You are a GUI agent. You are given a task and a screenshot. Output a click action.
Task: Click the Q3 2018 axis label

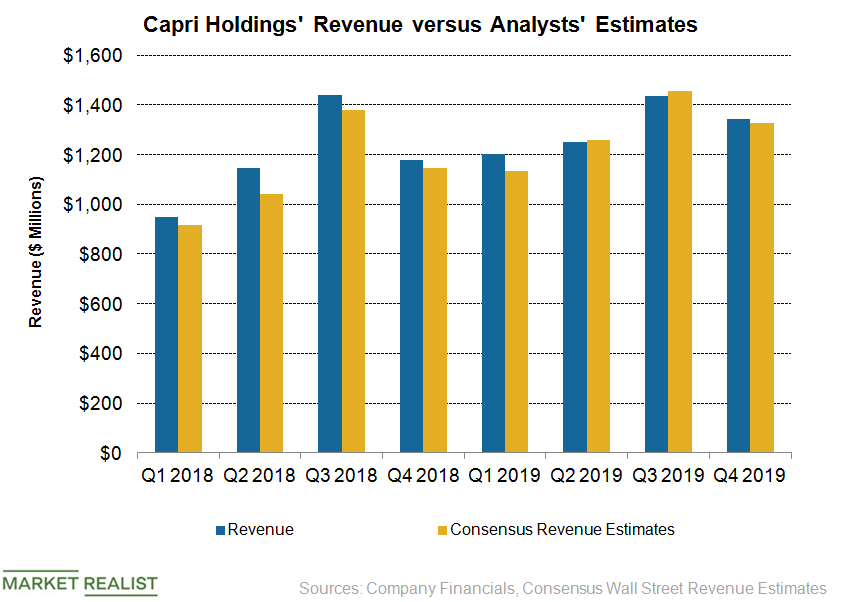click(x=341, y=475)
